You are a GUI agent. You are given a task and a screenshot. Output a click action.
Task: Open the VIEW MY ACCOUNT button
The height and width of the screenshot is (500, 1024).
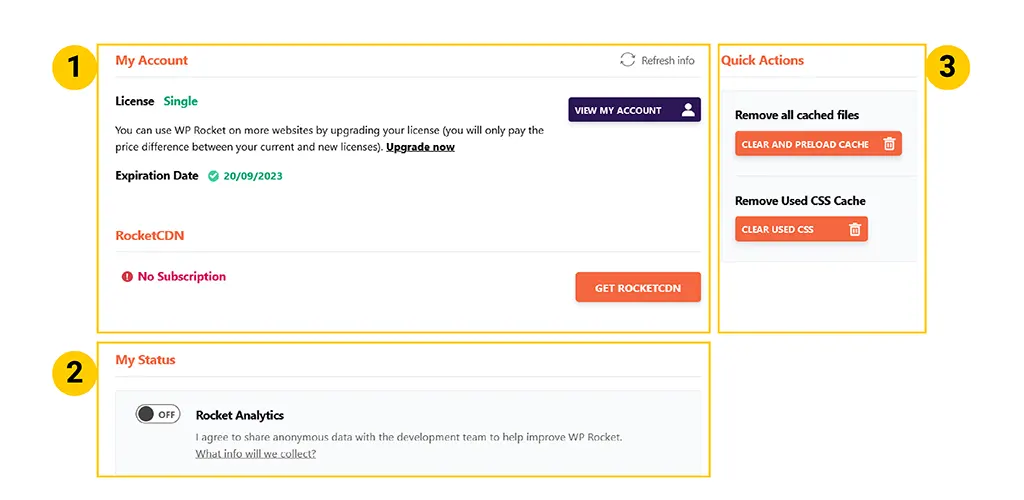click(x=634, y=110)
